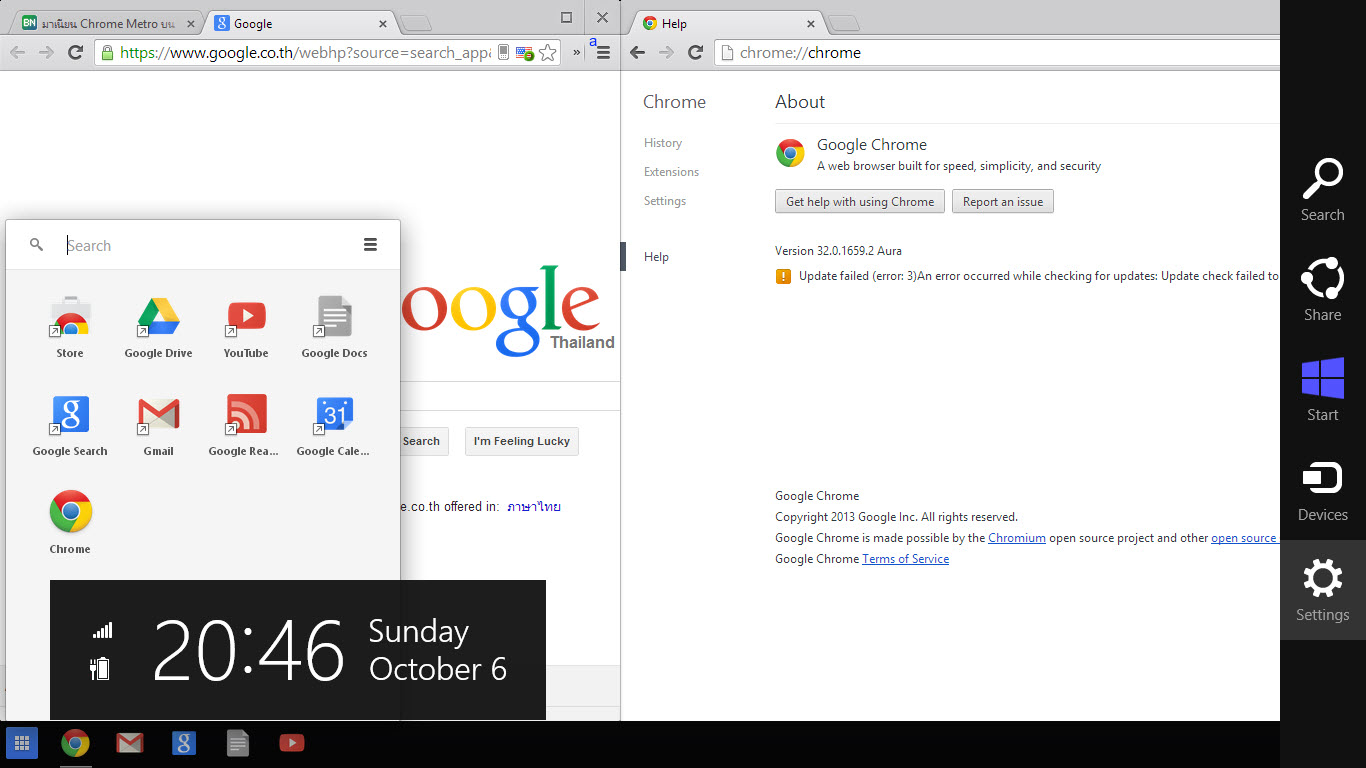Screen dimensions: 1366x768
Task: Click Chrome icon on the shelf
Action: coord(75,743)
